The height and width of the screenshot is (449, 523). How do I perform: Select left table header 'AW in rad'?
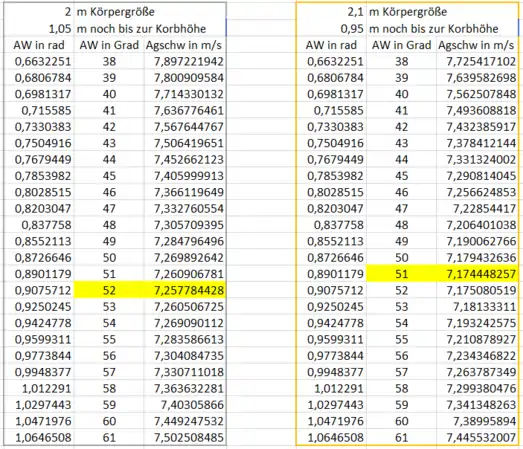pyautogui.click(x=39, y=45)
